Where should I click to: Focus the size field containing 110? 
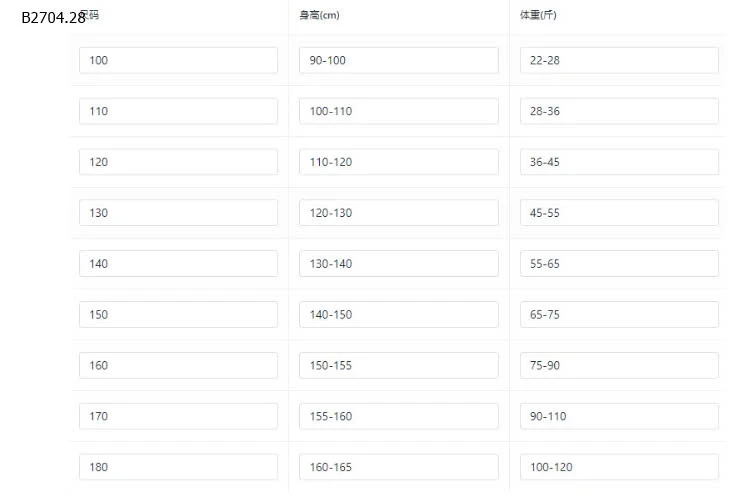[x=178, y=111]
